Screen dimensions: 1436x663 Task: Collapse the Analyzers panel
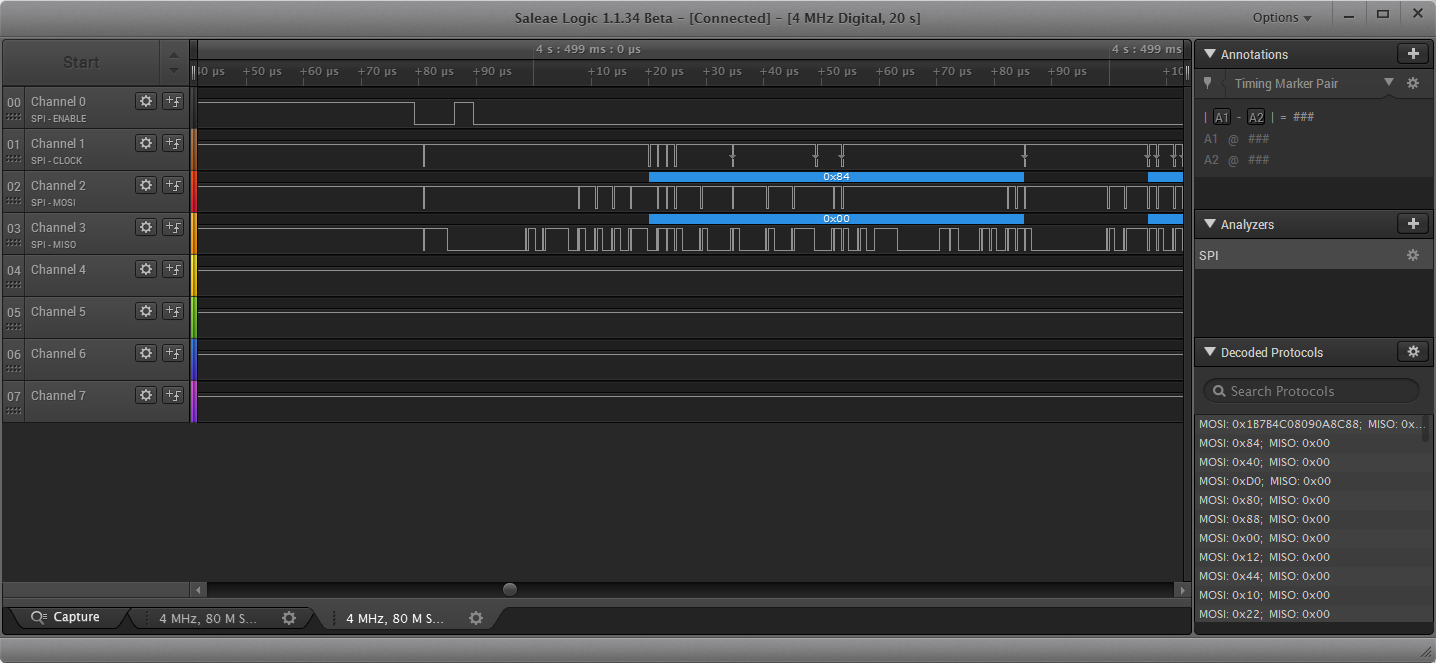pyautogui.click(x=1209, y=224)
